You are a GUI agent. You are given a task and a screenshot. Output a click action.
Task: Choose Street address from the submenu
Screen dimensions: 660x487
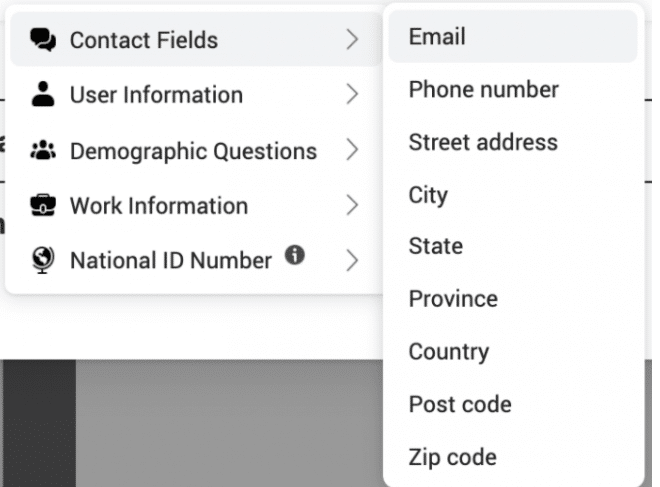coord(513,142)
